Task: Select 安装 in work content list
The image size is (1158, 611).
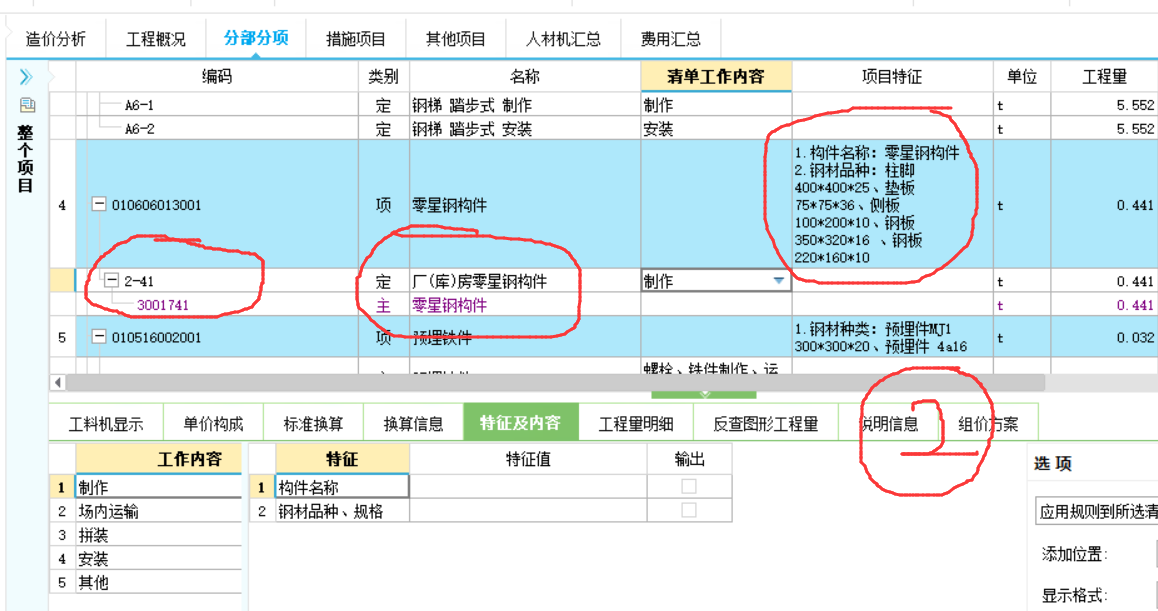Action: (159, 558)
